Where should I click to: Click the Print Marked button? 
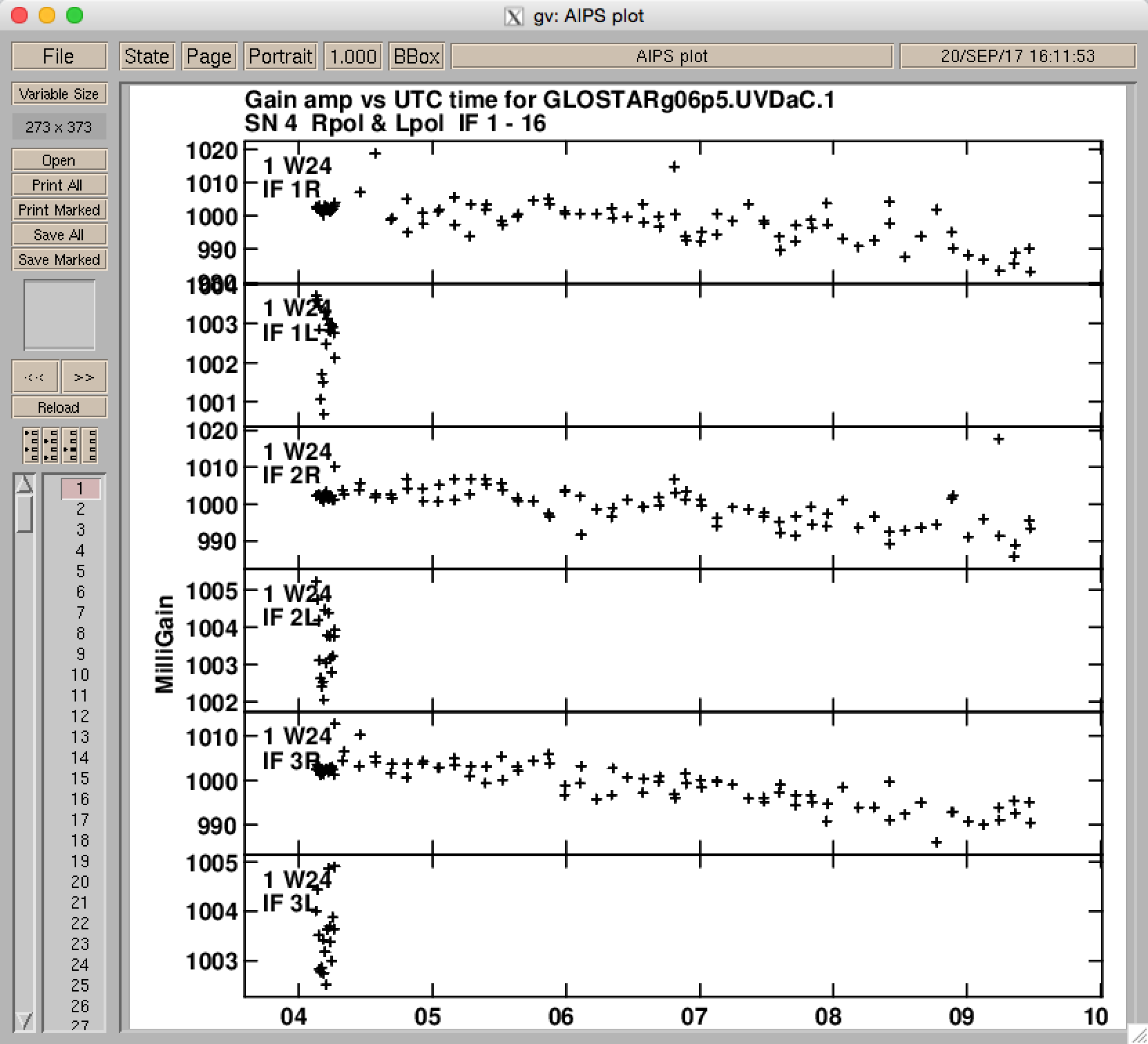59,210
